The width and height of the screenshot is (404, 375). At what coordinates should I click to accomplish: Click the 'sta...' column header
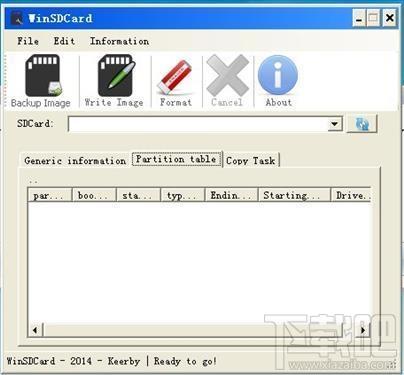pos(138,195)
